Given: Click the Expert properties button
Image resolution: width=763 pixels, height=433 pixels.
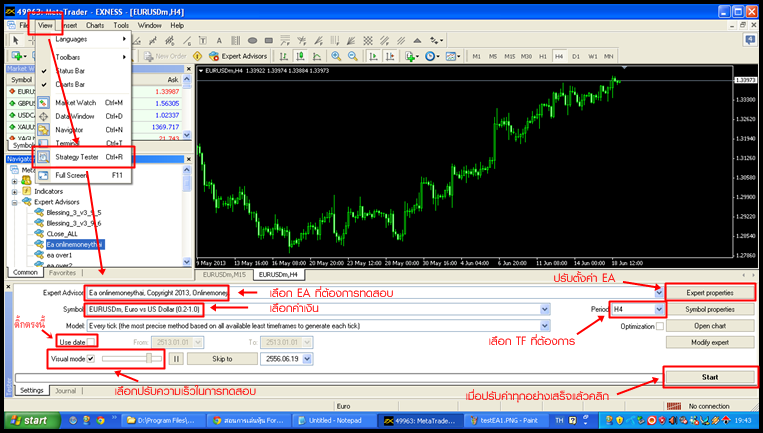Looking at the screenshot, I should [x=710, y=293].
